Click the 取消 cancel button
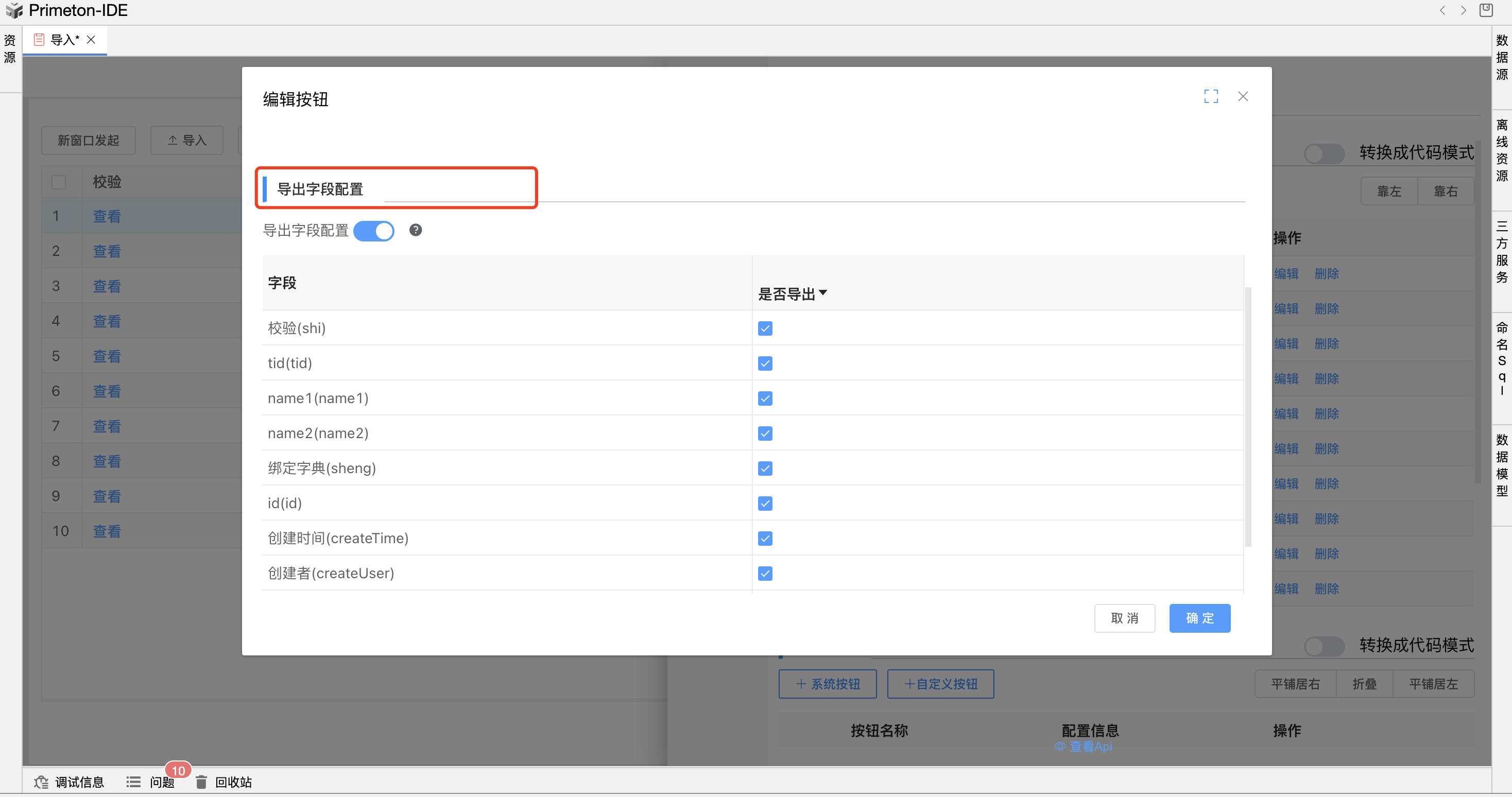 (x=1124, y=618)
